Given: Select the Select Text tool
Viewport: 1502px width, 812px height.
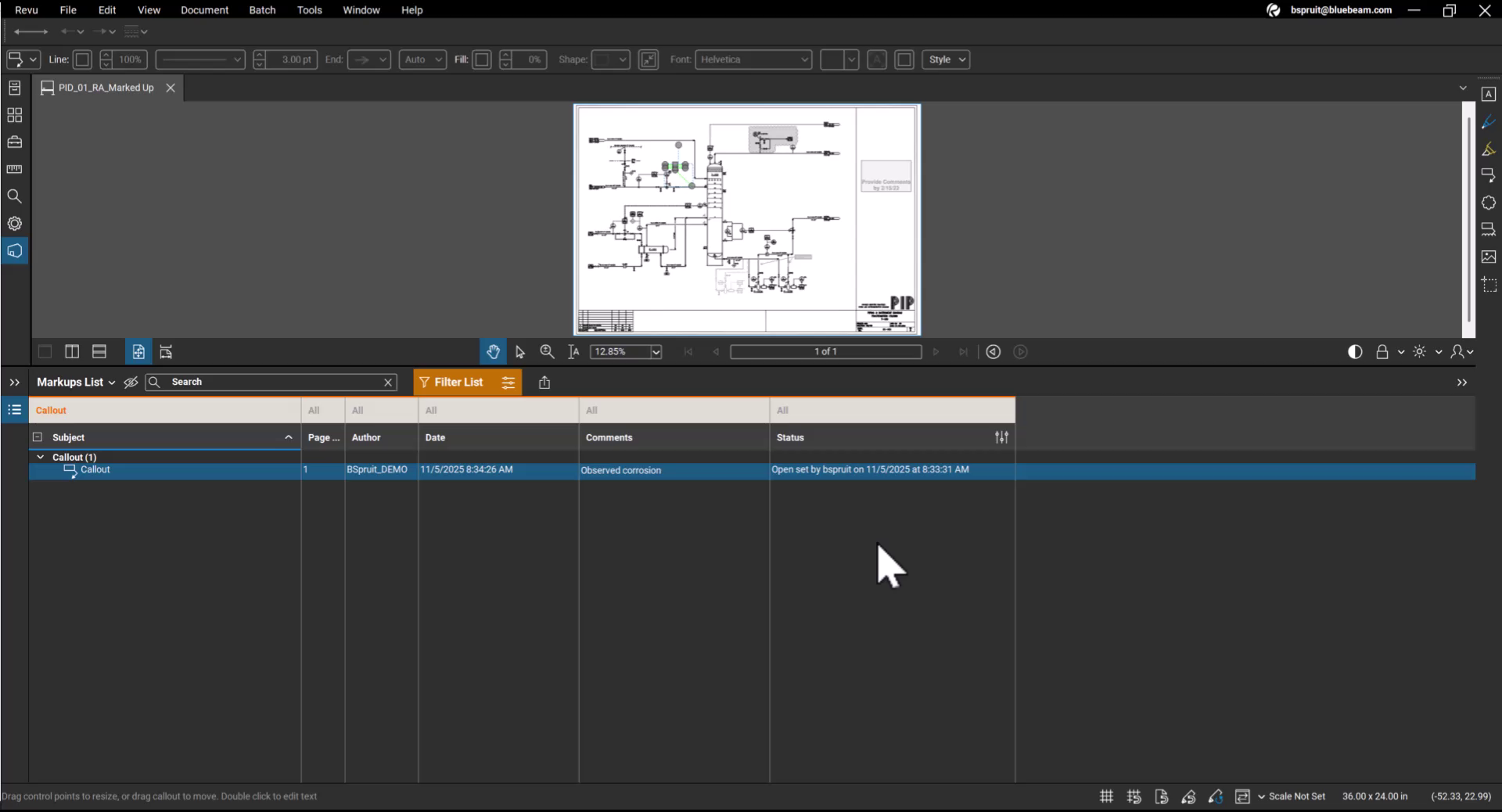Looking at the screenshot, I should coord(574,352).
